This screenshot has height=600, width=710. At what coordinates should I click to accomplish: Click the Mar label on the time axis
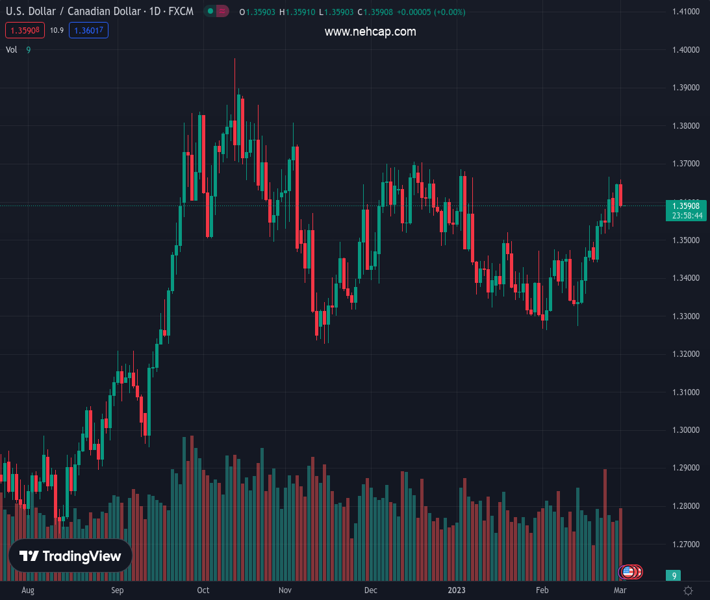620,591
